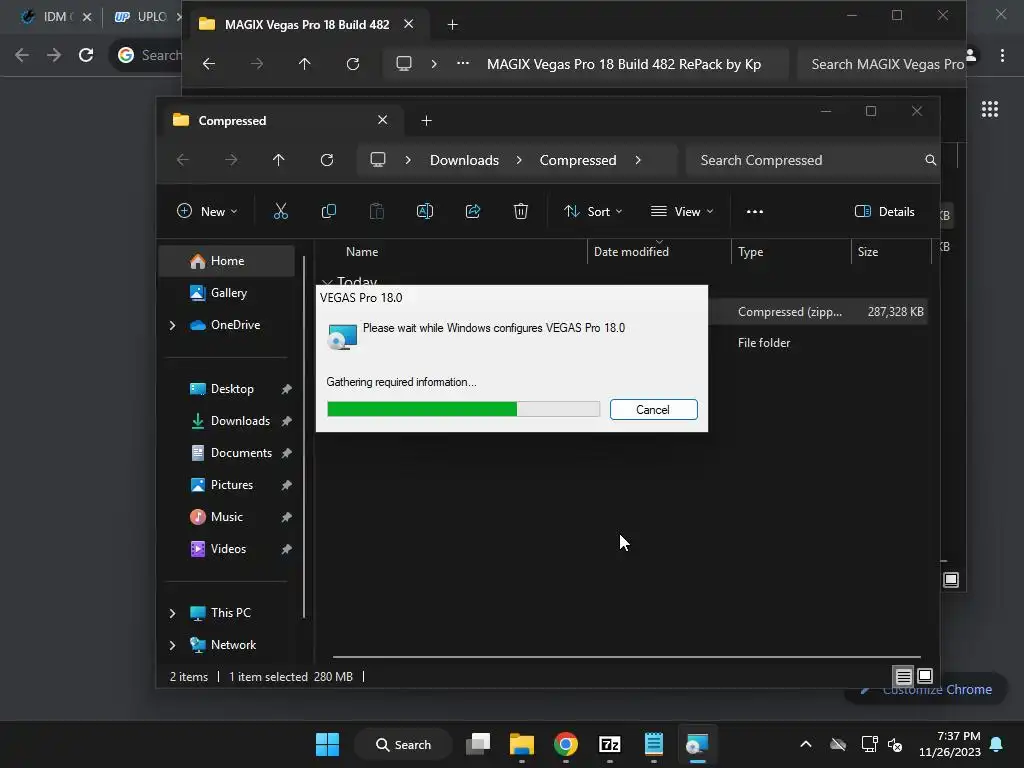Image resolution: width=1024 pixels, height=768 pixels.
Task: Open Documents quick access folder
Action: pos(241,453)
